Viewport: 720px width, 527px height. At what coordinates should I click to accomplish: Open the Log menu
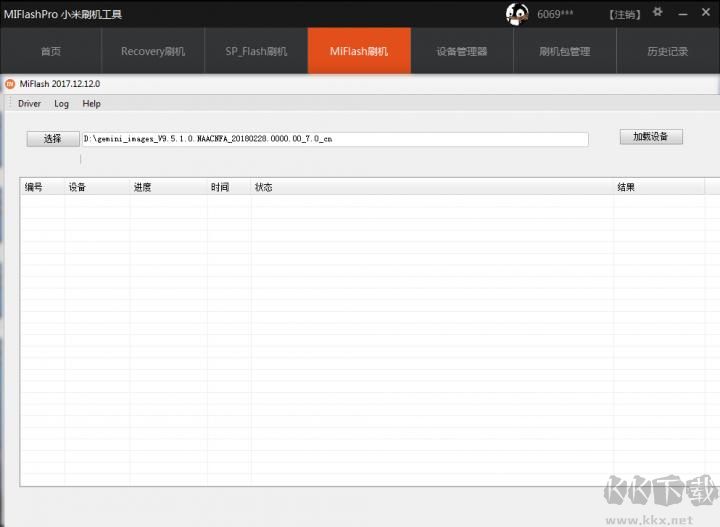coord(62,104)
